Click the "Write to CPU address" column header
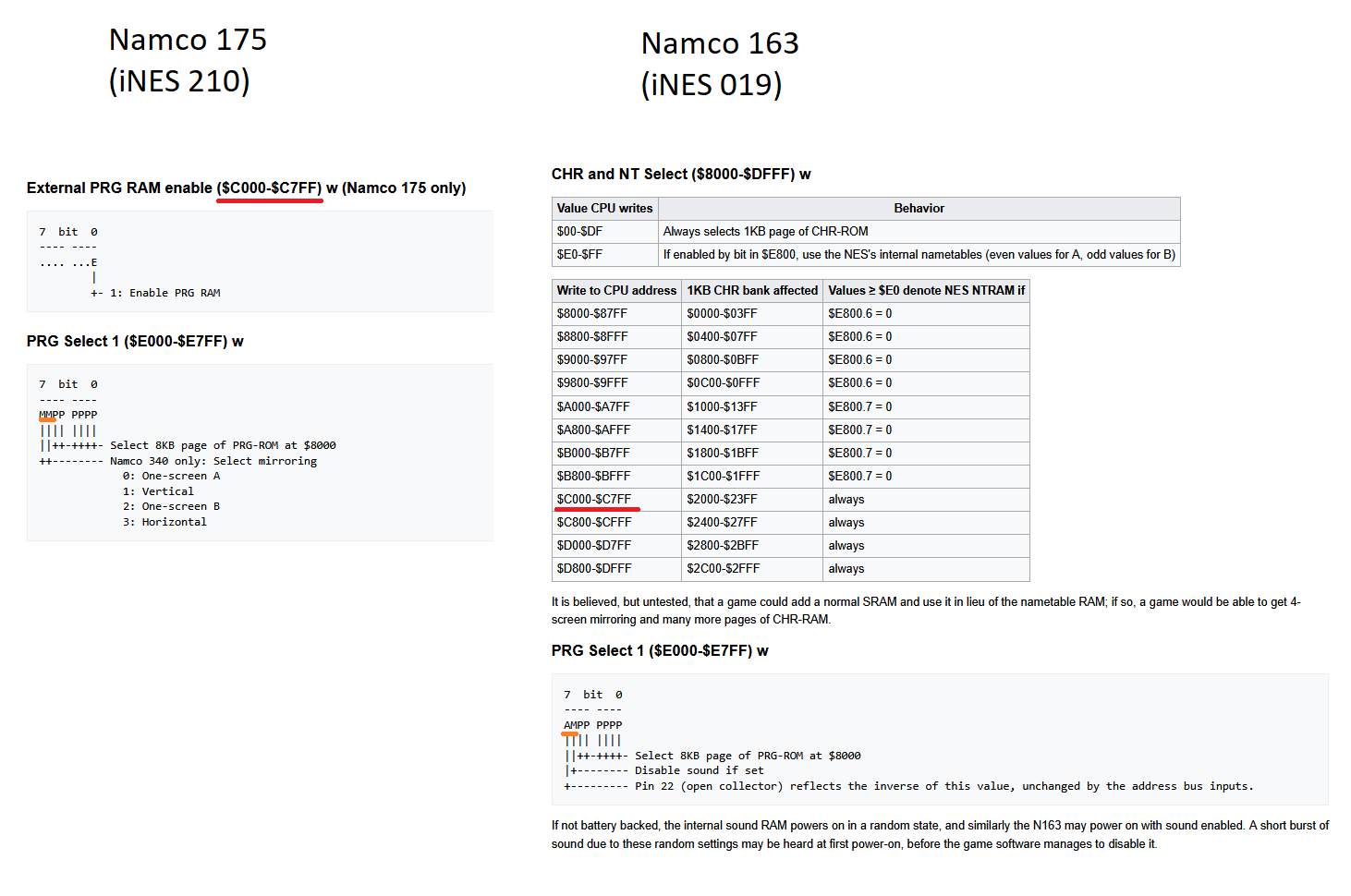Image resolution: width=1351 pixels, height=896 pixels. pos(616,290)
